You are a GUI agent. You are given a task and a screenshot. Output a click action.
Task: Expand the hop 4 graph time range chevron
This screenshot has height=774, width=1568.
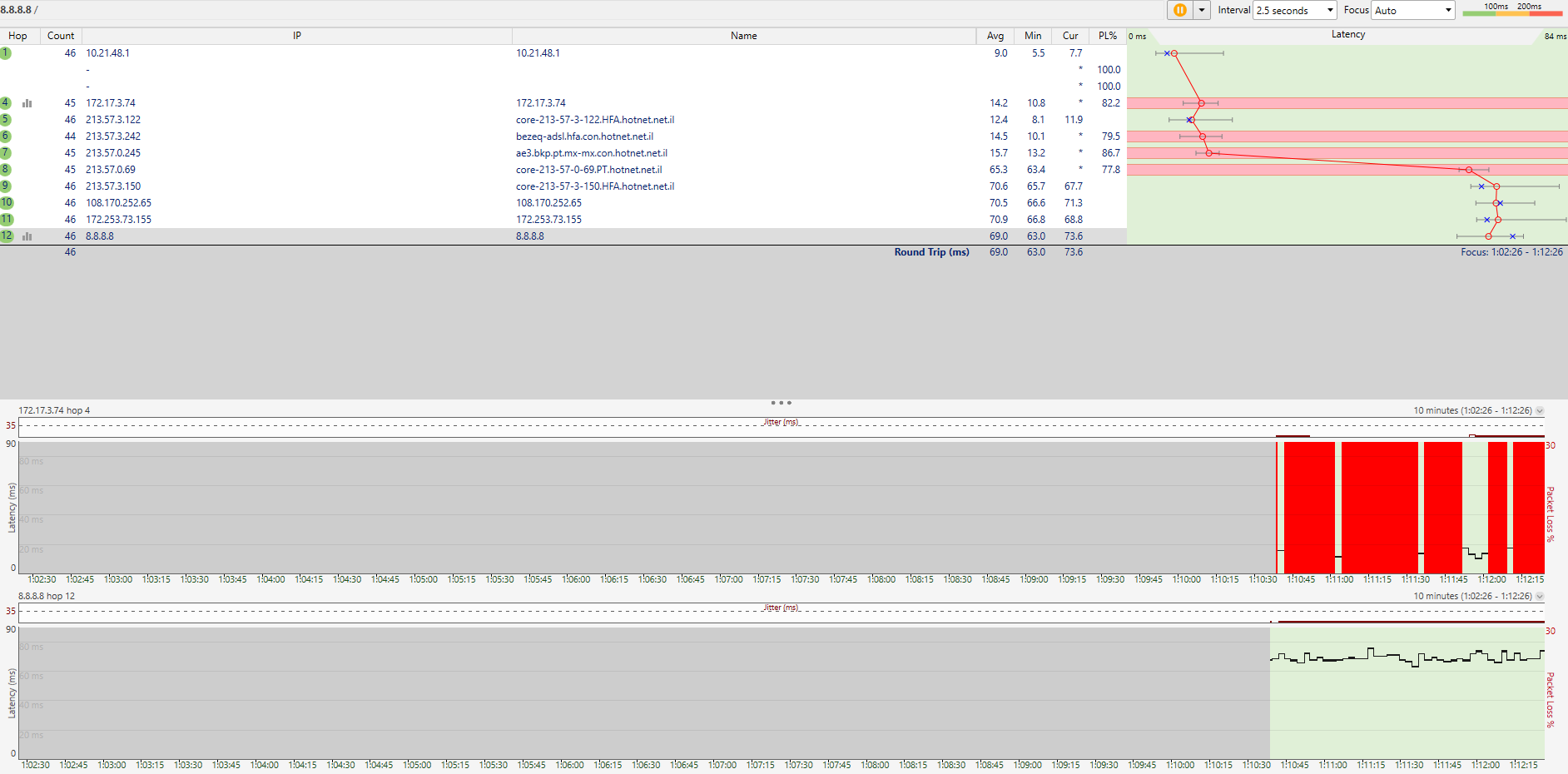1540,410
